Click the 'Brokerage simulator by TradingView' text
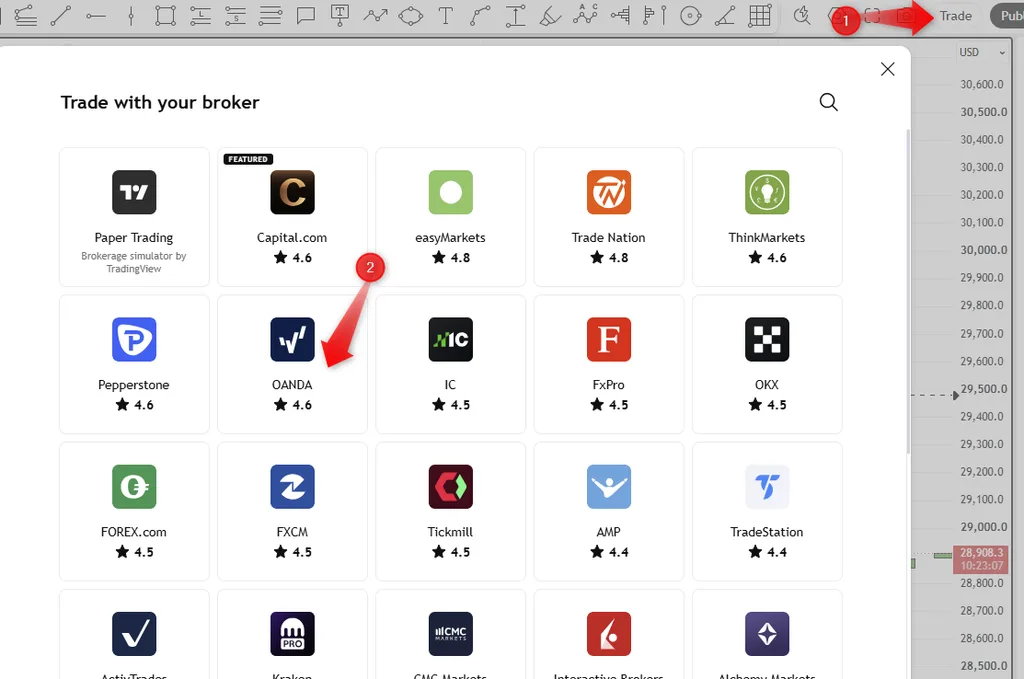The height and width of the screenshot is (679, 1024). coord(134,262)
